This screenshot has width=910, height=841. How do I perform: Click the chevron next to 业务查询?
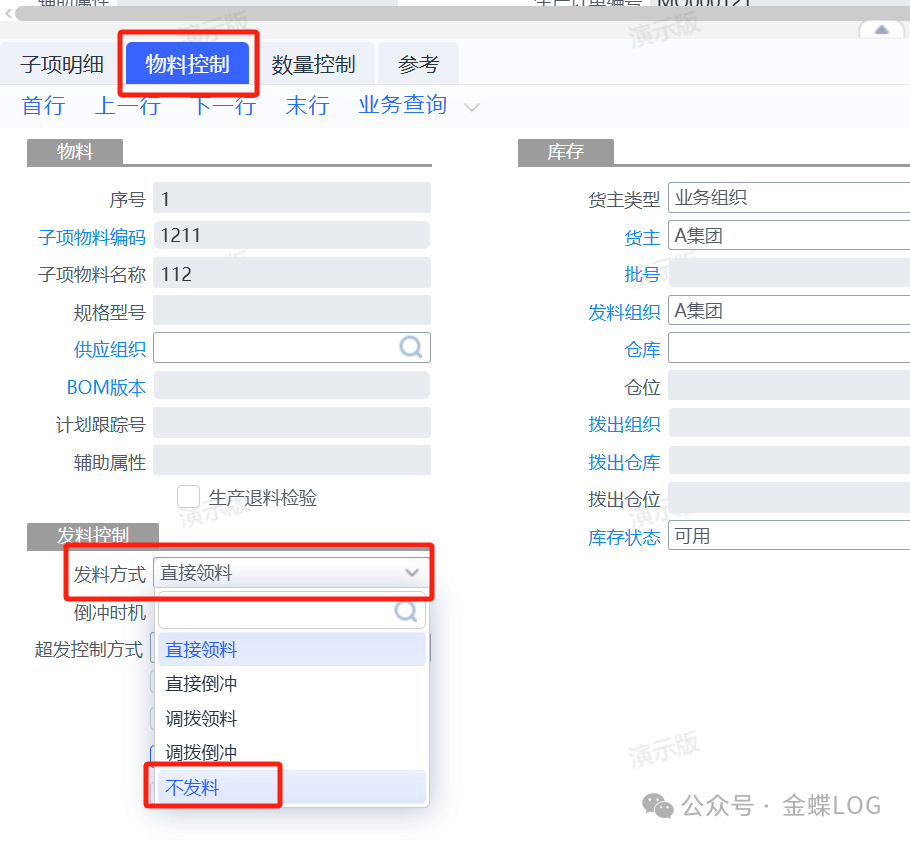472,107
